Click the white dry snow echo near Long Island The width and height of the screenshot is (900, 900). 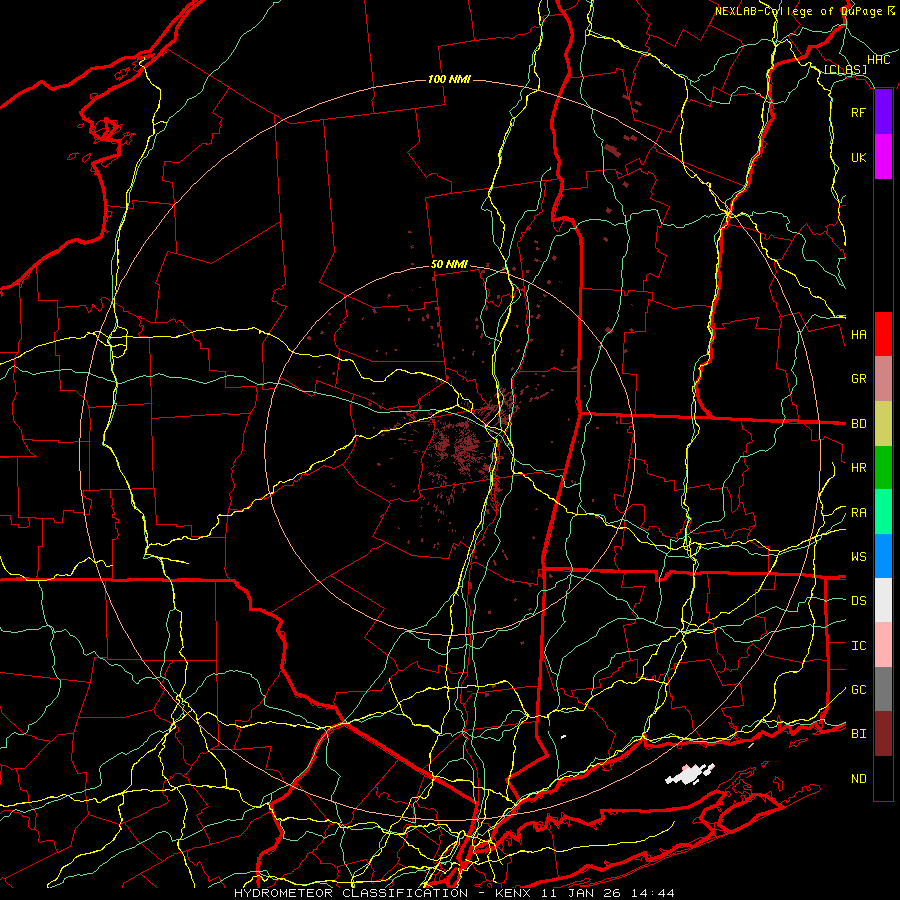tap(689, 774)
